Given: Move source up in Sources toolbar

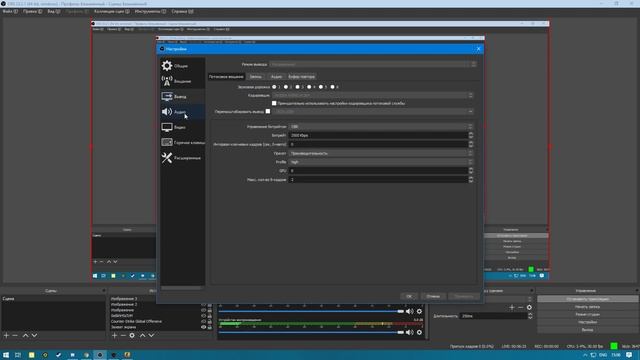Looking at the screenshot, I should 142,335.
